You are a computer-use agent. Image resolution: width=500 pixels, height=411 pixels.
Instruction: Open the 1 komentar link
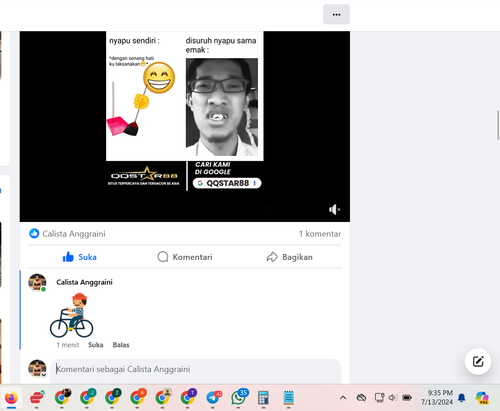[320, 234]
